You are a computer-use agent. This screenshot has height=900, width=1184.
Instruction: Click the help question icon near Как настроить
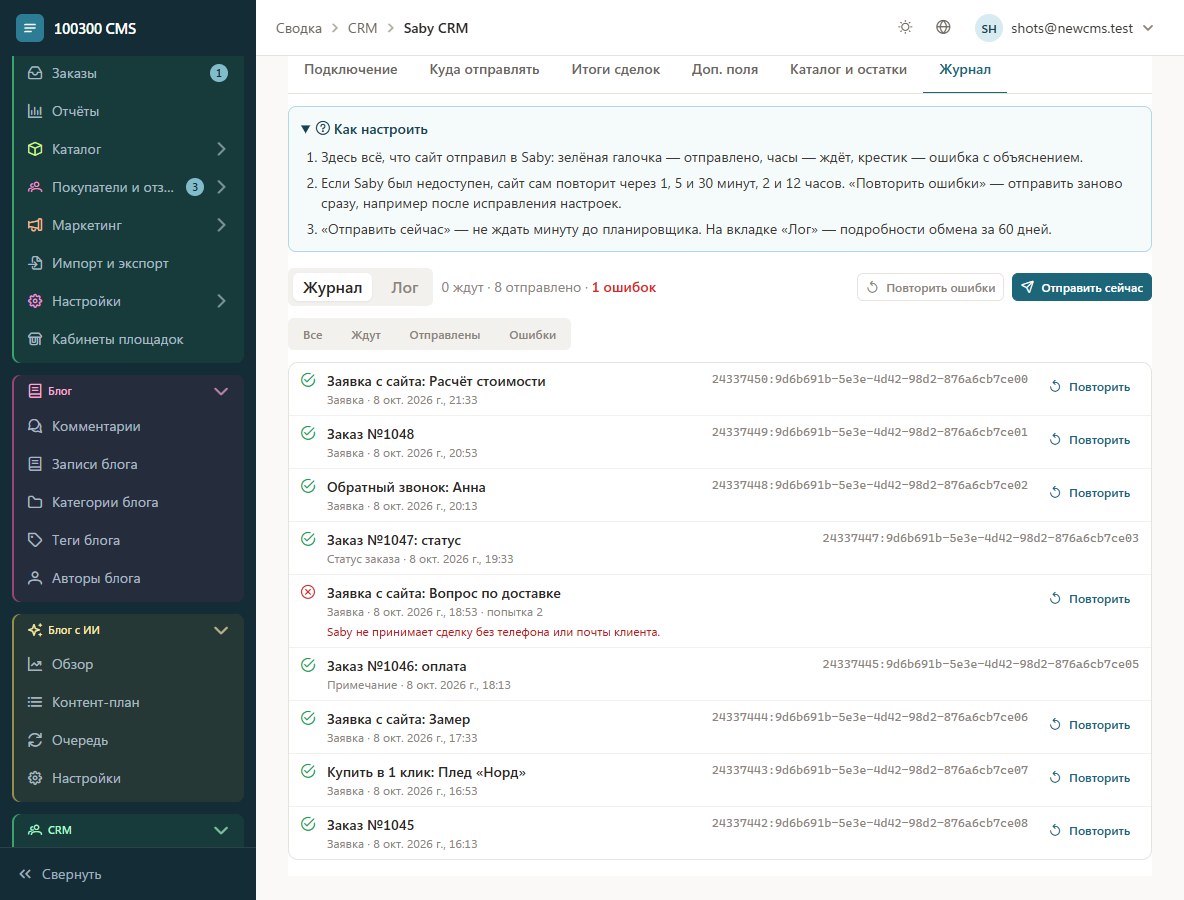pyautogui.click(x=322, y=128)
